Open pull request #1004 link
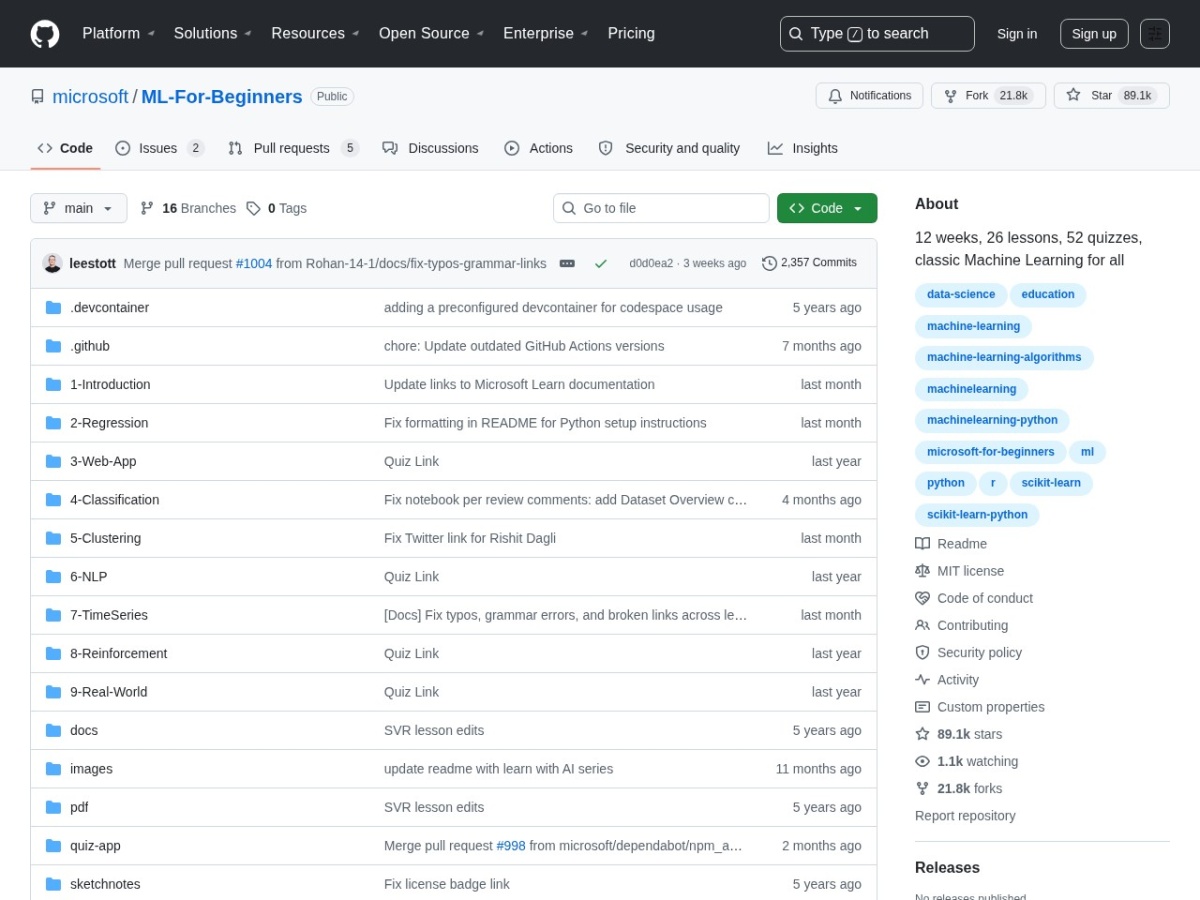Viewport: 1200px width, 900px height. tap(254, 263)
